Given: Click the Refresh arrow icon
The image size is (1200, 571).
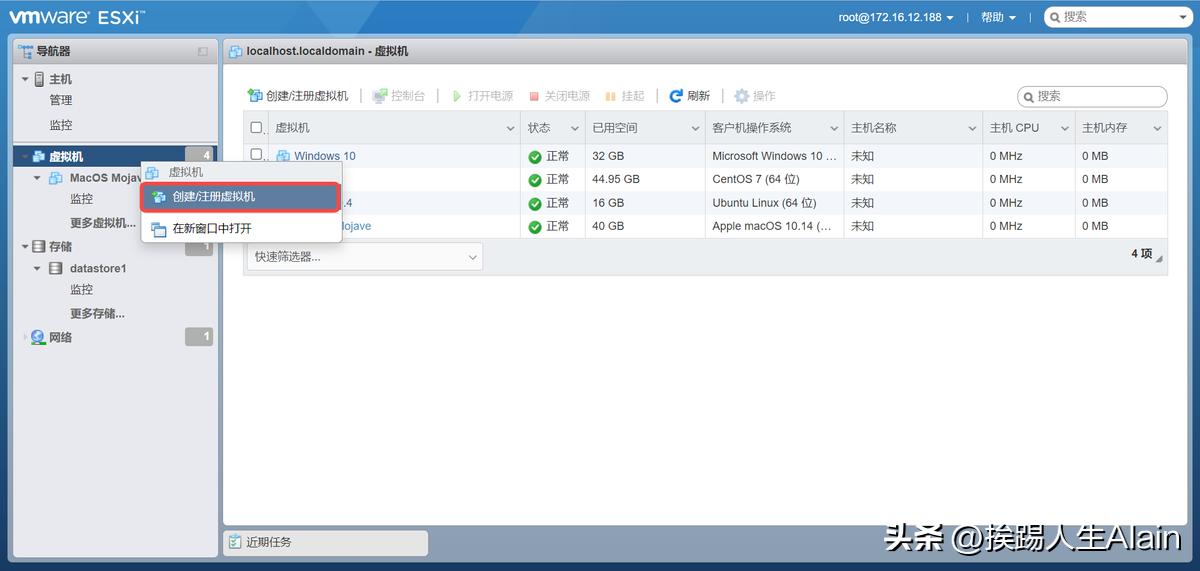Looking at the screenshot, I should tap(676, 96).
